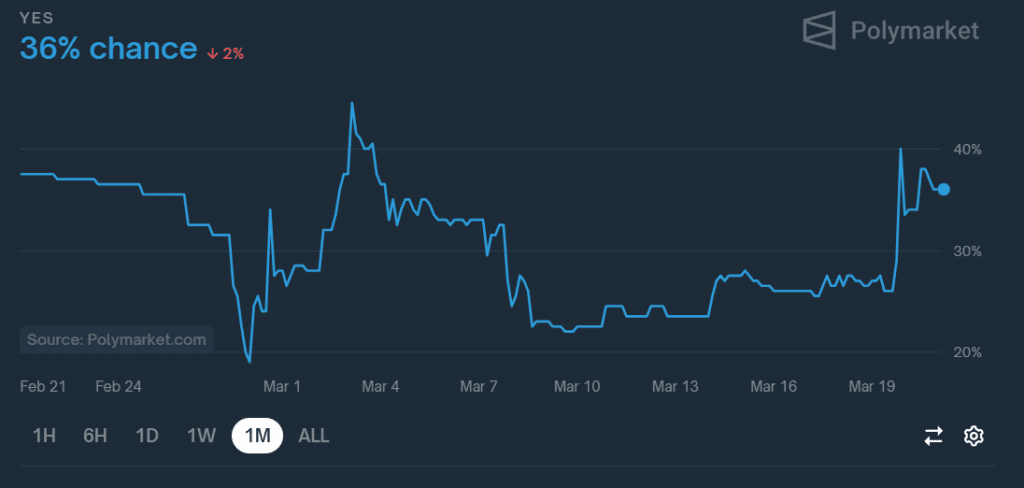Switch to 1W time range
1024x488 pixels.
click(201, 436)
